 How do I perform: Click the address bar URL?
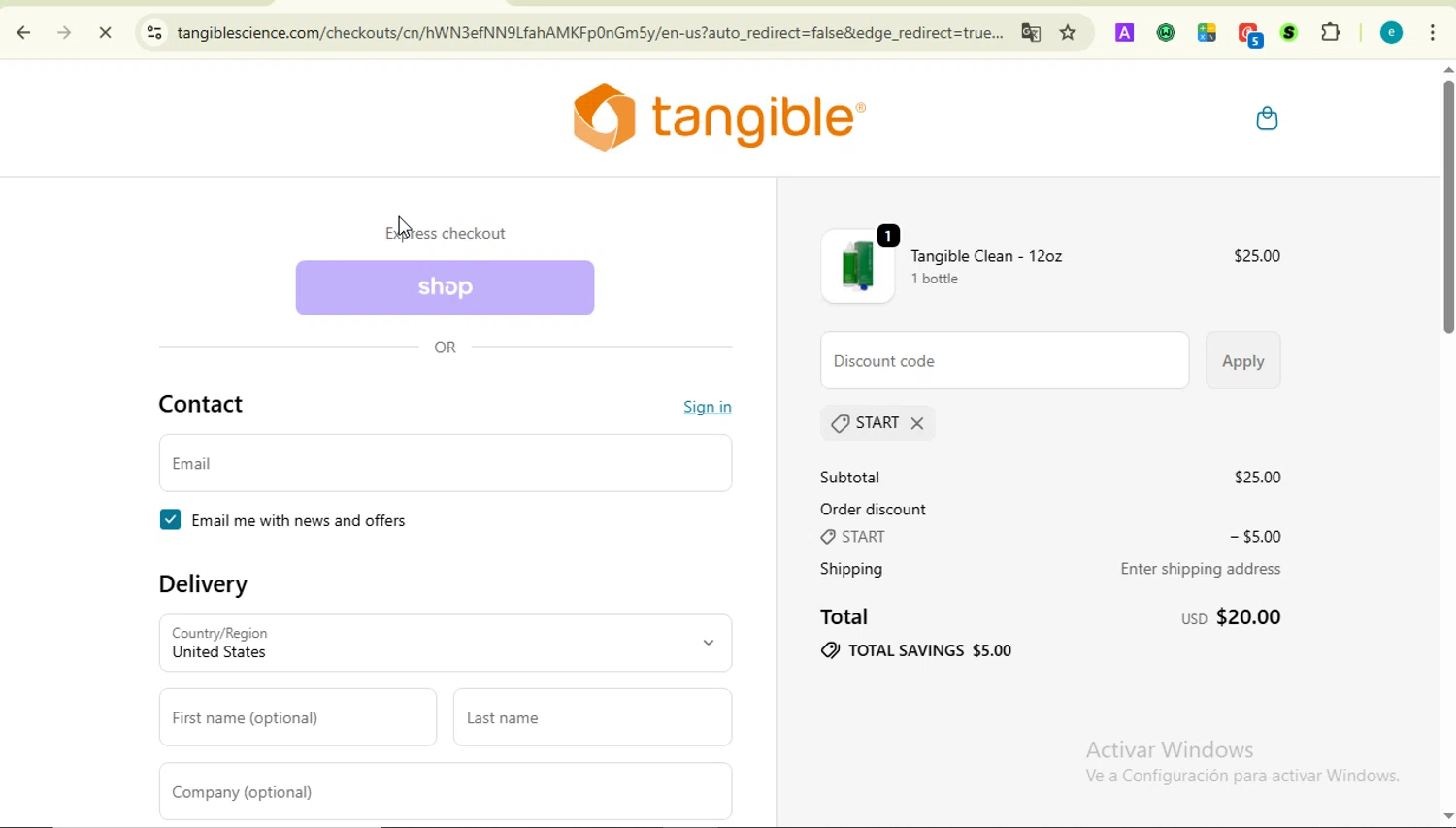tap(590, 33)
